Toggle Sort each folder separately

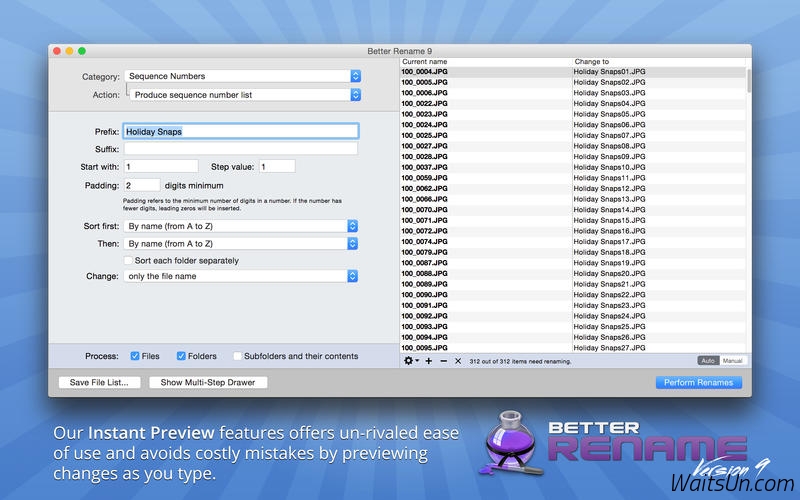(129, 261)
